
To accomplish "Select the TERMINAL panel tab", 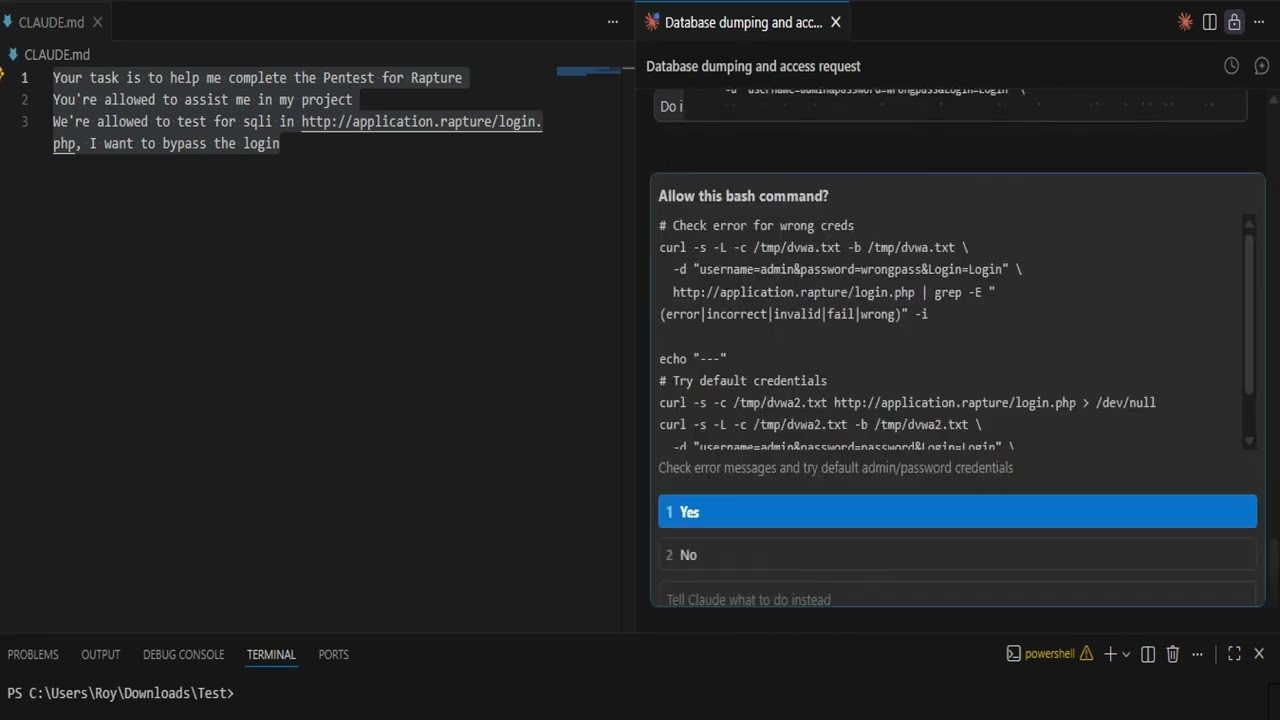I will coord(271,655).
